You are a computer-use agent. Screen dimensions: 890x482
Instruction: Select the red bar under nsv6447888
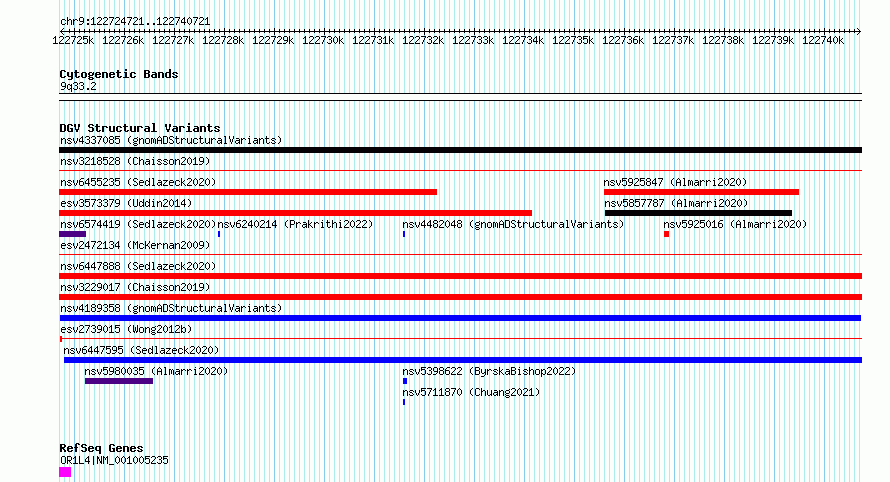[x=460, y=276]
